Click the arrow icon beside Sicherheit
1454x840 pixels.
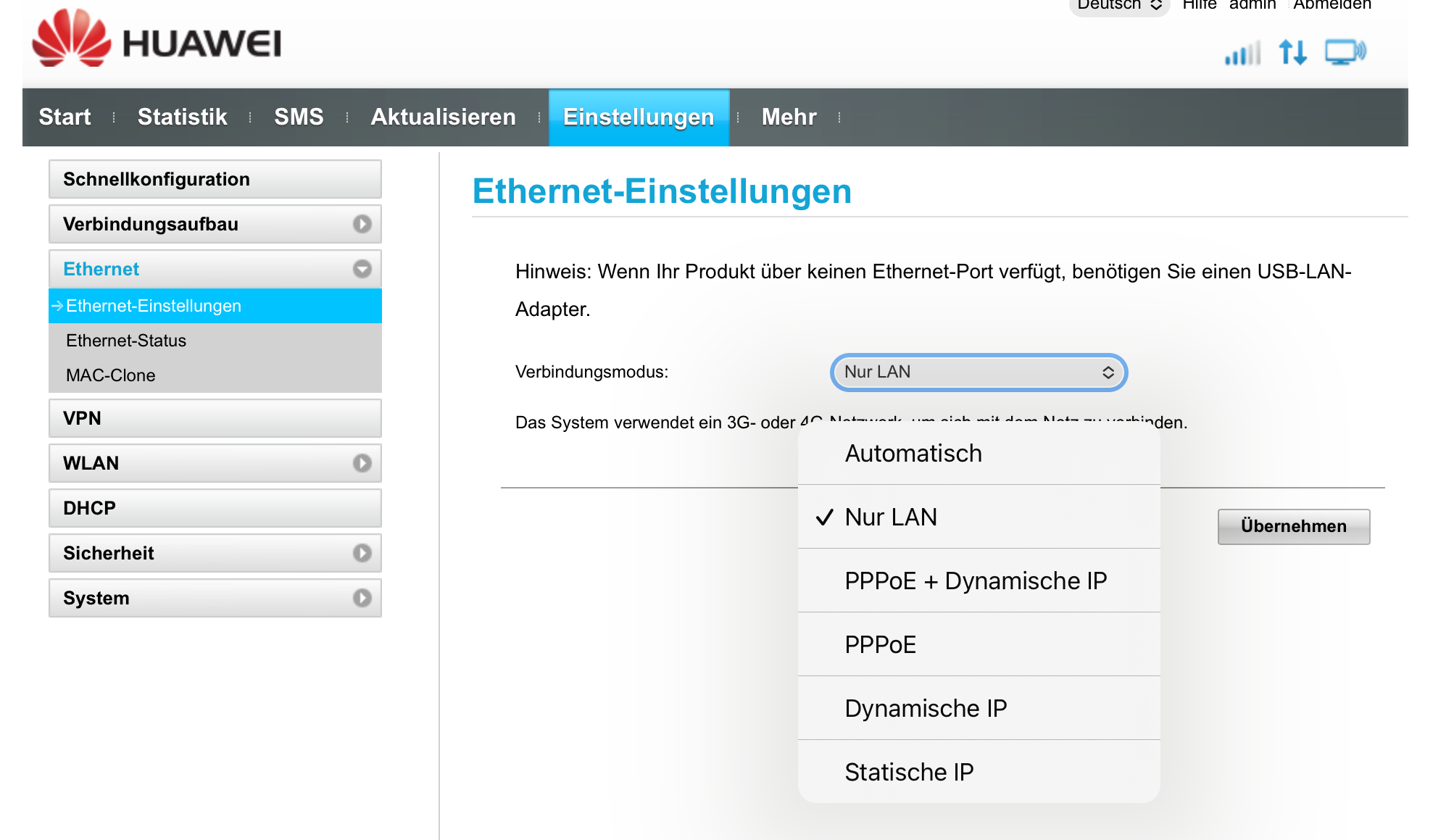tap(362, 553)
